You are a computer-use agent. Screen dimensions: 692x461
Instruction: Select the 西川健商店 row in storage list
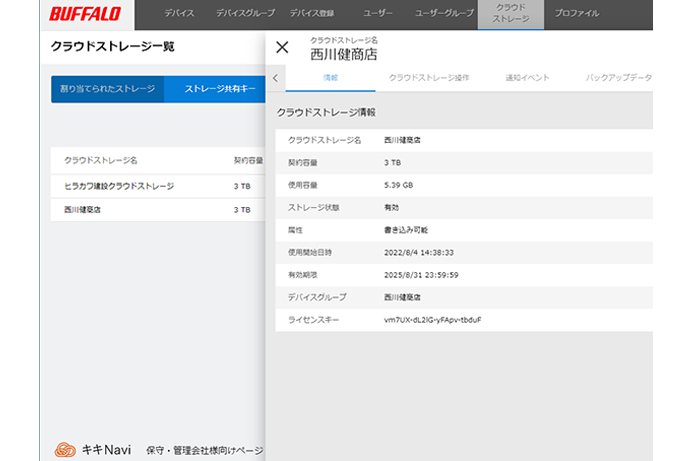pyautogui.click(x=158, y=210)
